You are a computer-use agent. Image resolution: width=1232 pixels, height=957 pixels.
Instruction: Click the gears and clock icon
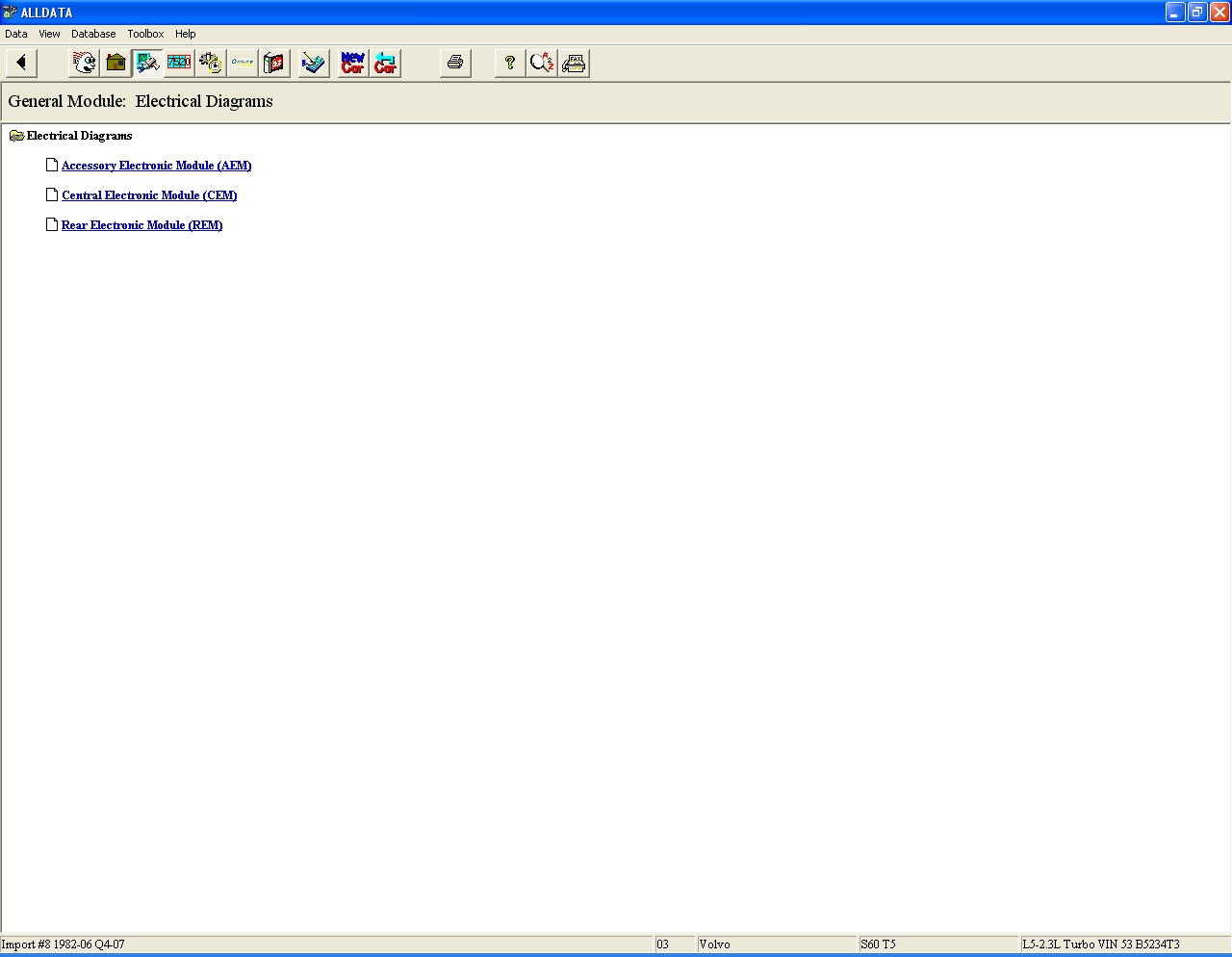click(x=211, y=64)
